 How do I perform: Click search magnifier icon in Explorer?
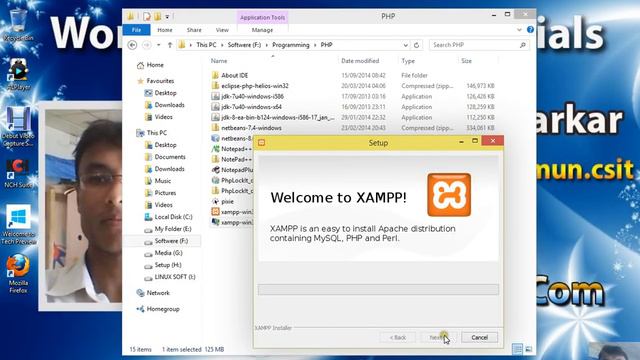pyautogui.click(x=523, y=45)
